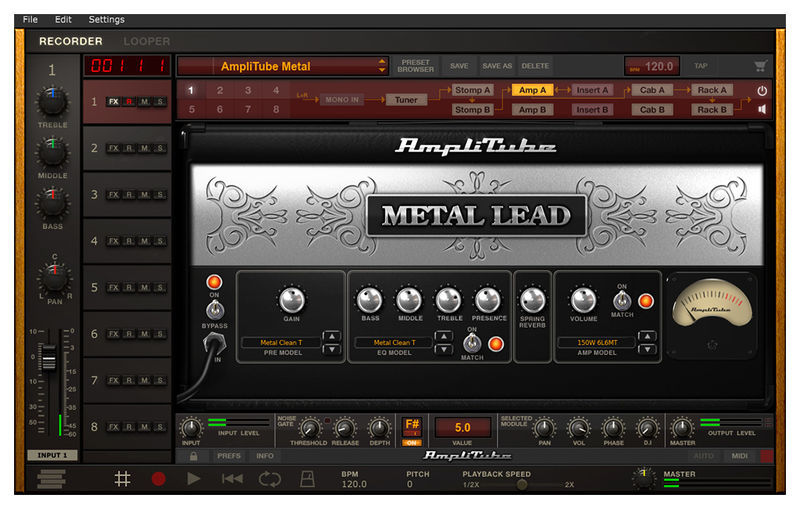Switch to the LOOPER tab

(147, 41)
